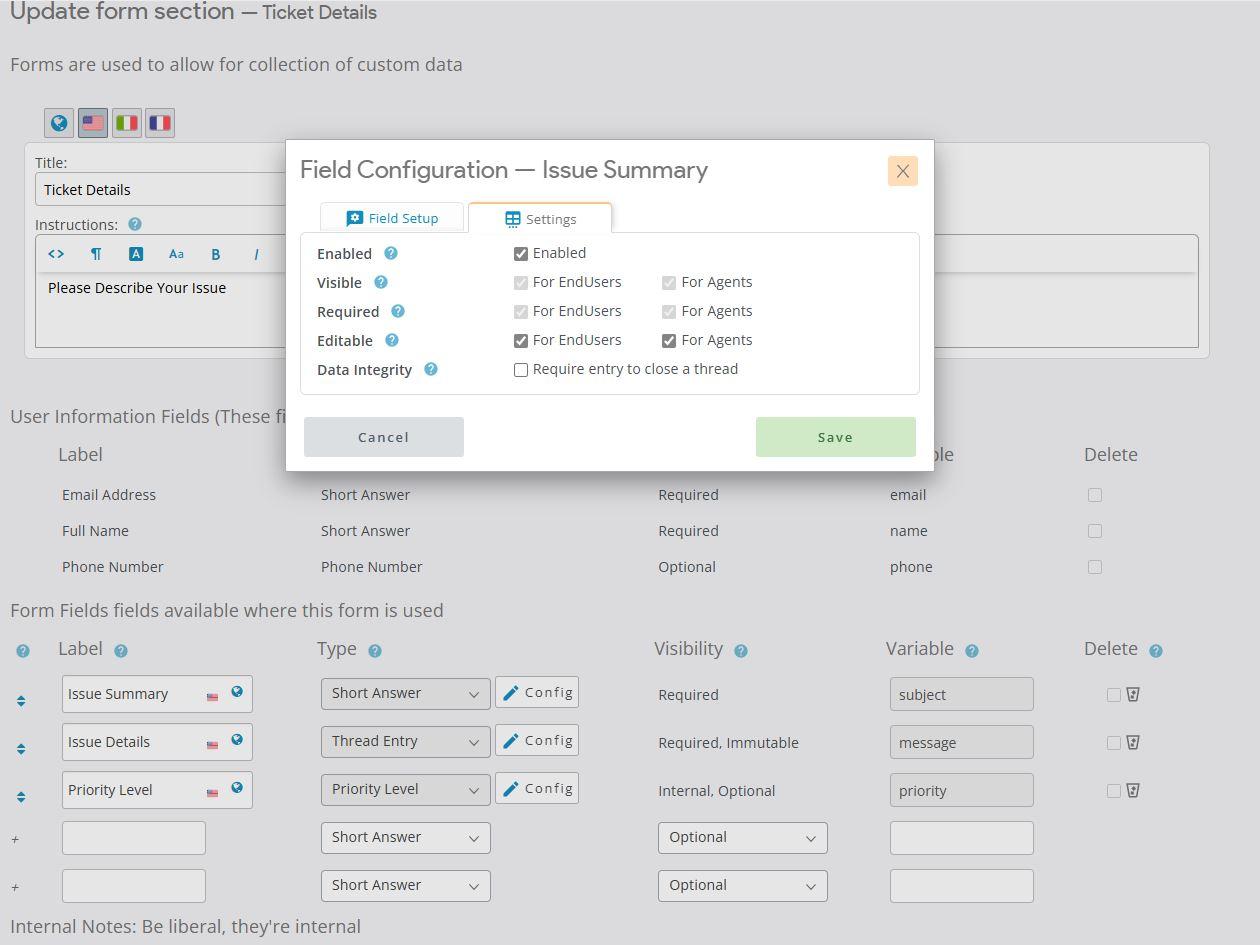The width and height of the screenshot is (1260, 945).
Task: Click the help icon next to Instructions
Action: click(135, 225)
